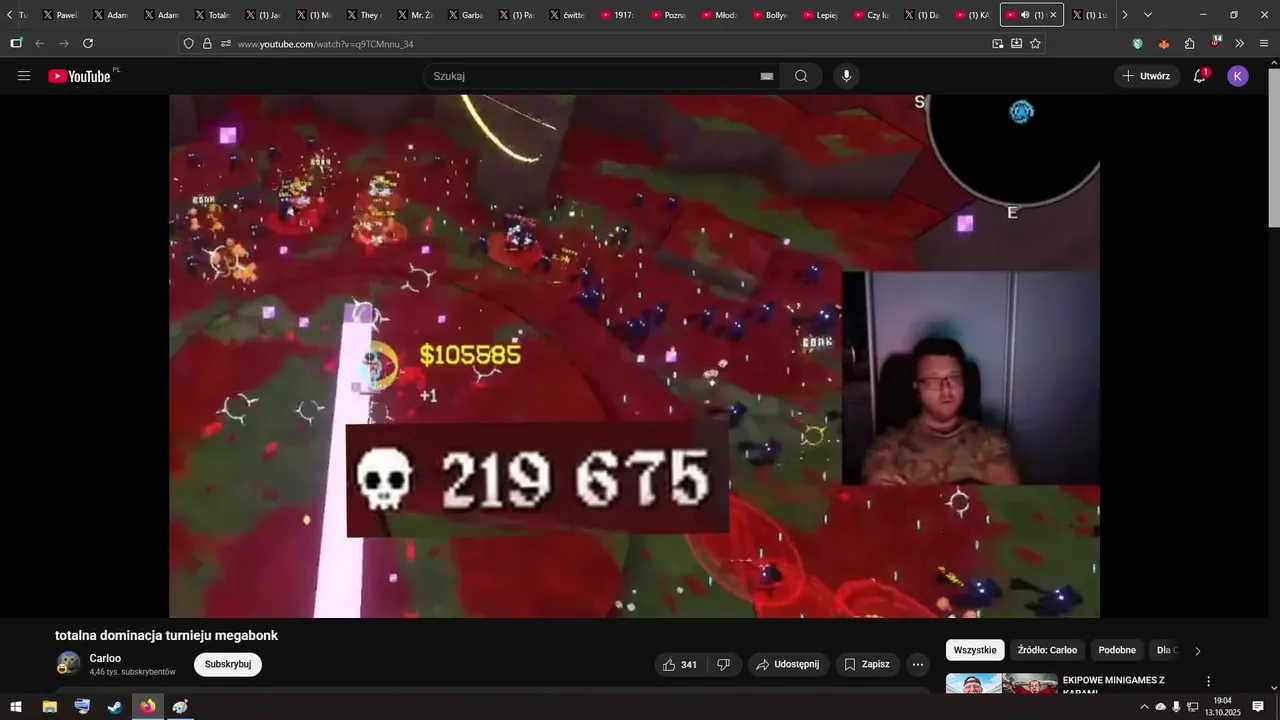Select the Podobne filter chip
This screenshot has width=1280, height=720.
(1117, 650)
